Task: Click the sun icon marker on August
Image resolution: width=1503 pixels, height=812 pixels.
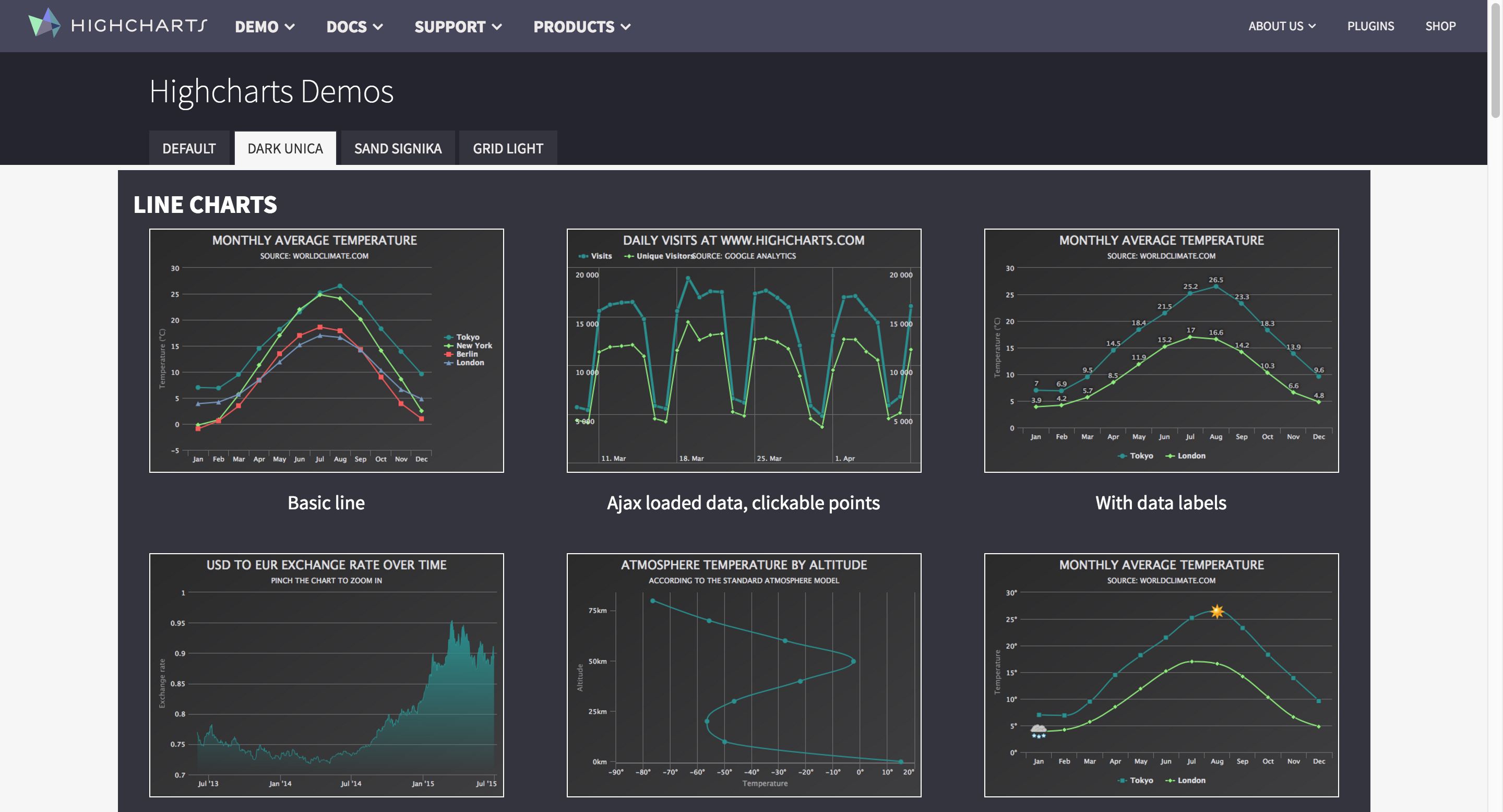Action: click(1216, 611)
